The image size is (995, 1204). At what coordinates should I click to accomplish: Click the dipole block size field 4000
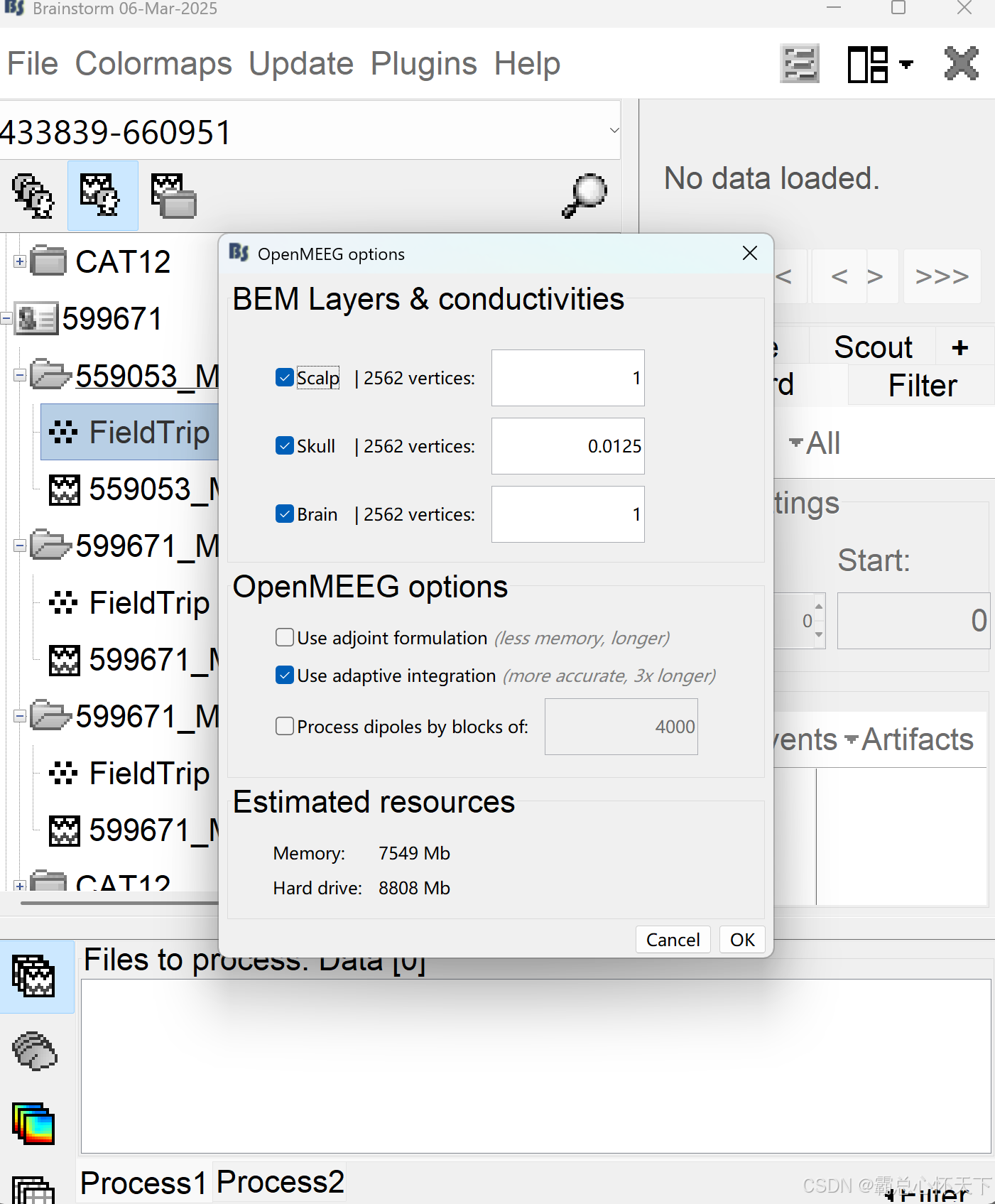621,727
